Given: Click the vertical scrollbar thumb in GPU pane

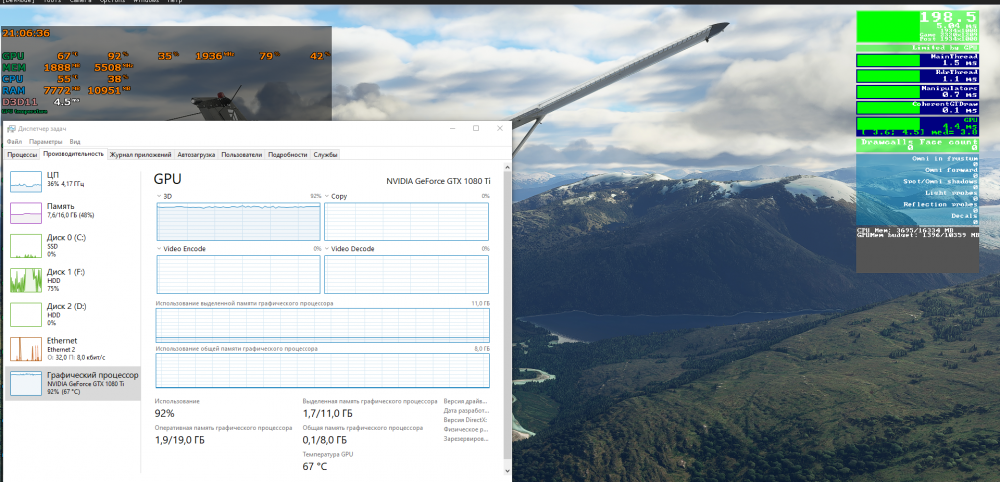Looking at the screenshot, I should coord(507,316).
